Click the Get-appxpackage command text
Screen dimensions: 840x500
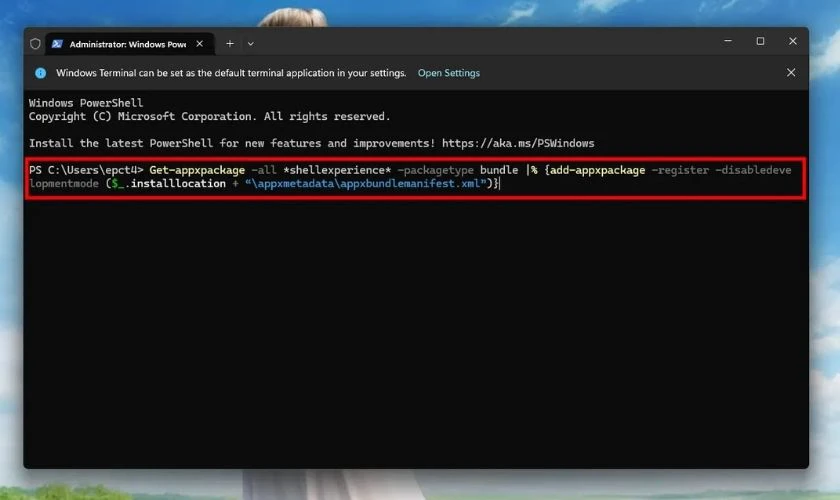pos(197,170)
